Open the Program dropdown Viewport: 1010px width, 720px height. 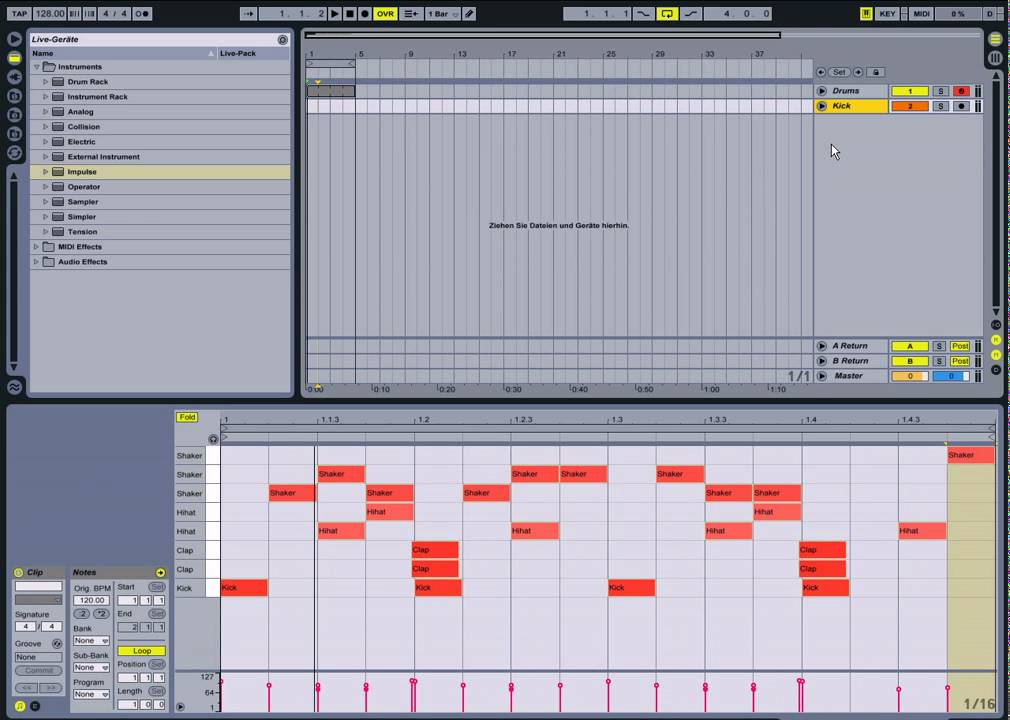(x=91, y=694)
